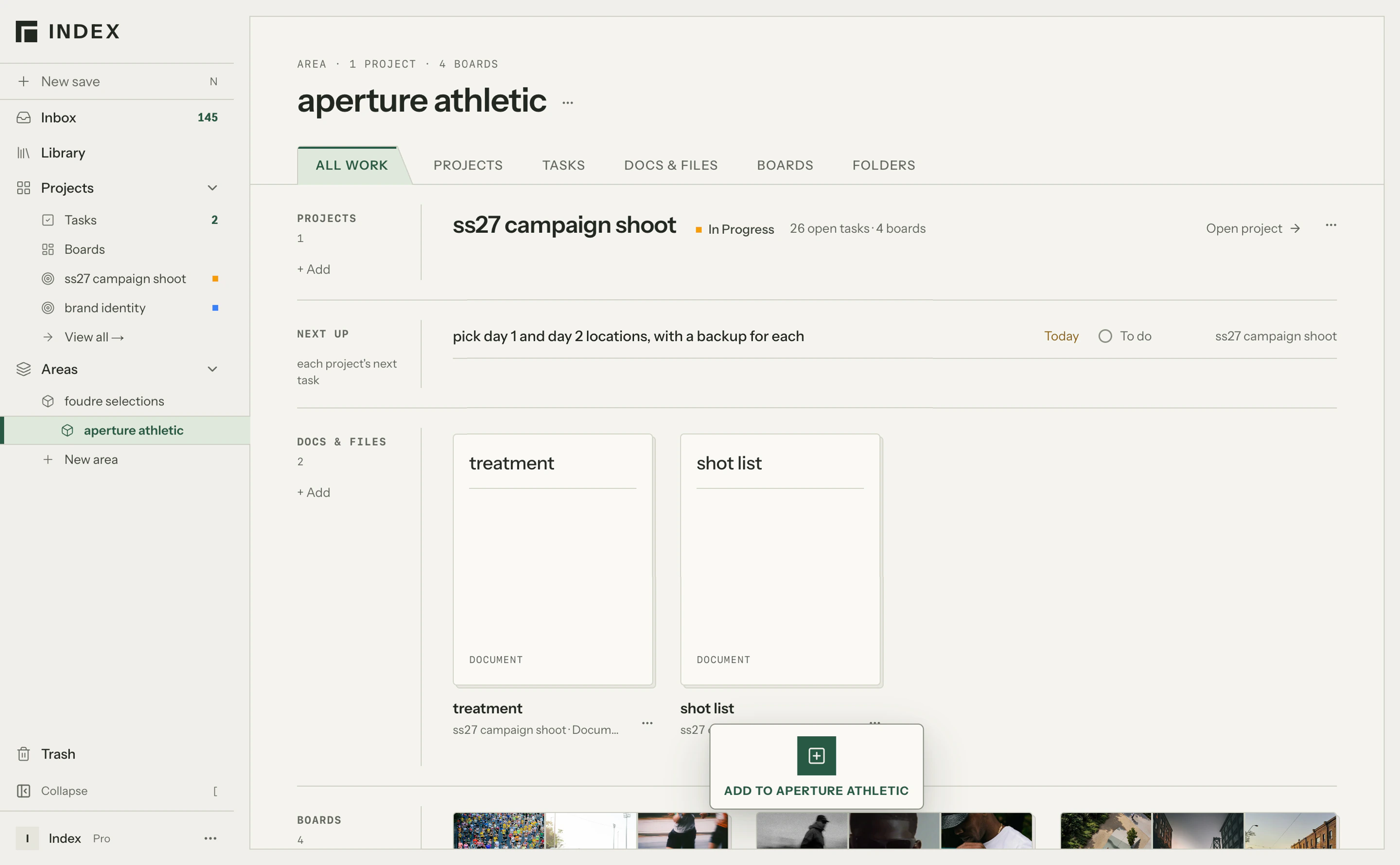The height and width of the screenshot is (865, 1400).
Task: Click the Collapse sidebar icon
Action: (23, 791)
